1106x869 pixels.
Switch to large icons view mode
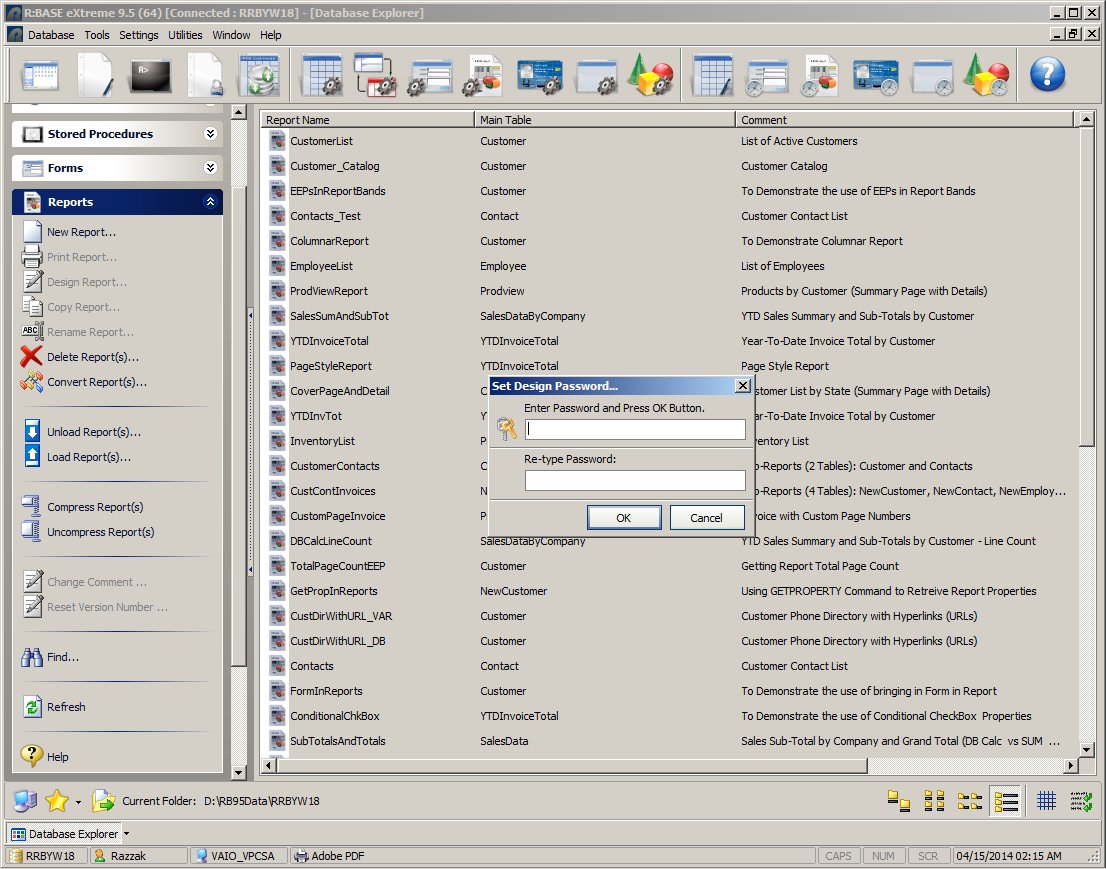tap(899, 801)
